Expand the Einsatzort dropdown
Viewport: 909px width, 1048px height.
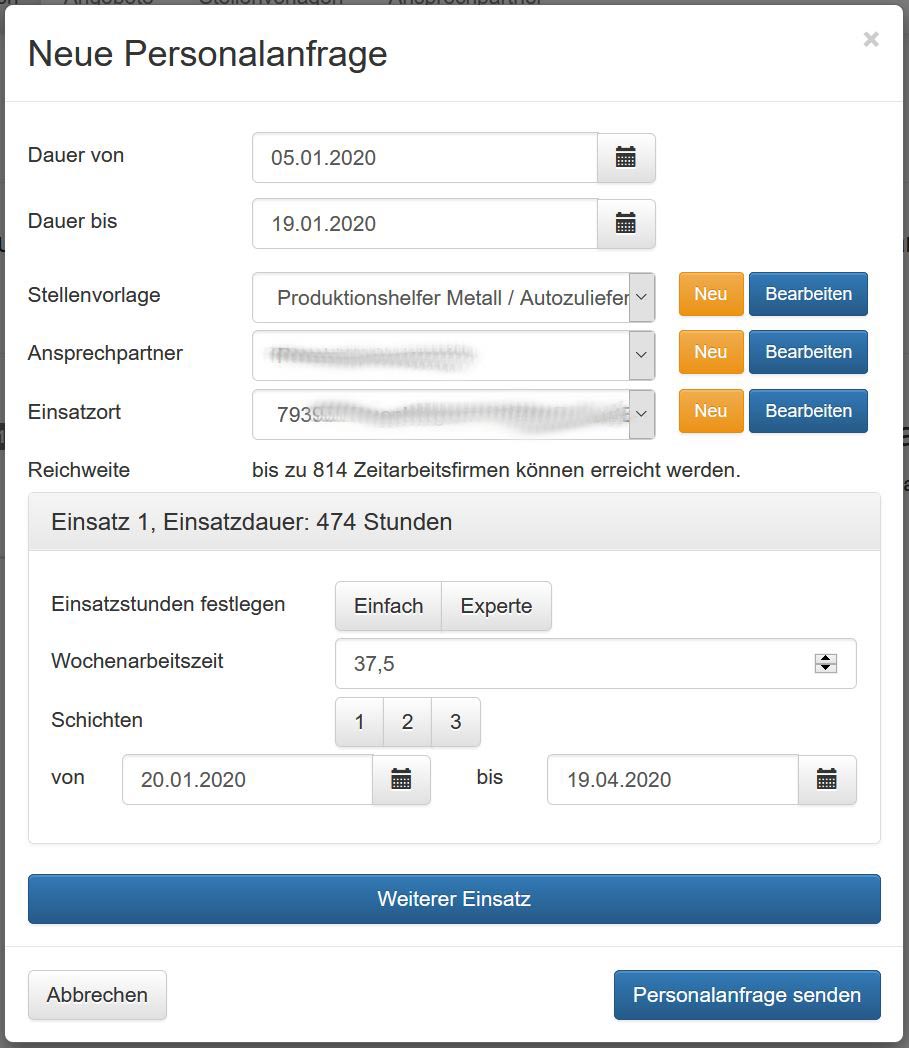(641, 414)
